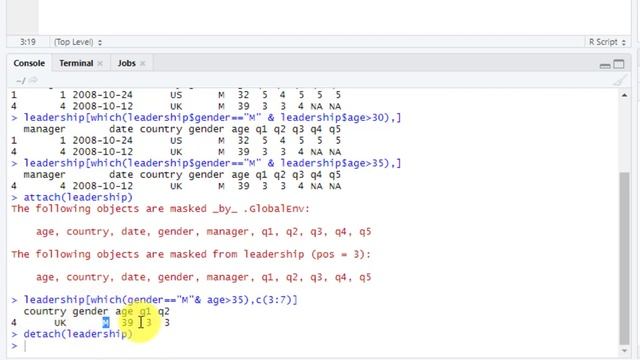The width and height of the screenshot is (640, 360).
Task: Click the command ending leadership$age>35),]
Action: pyautogui.click(x=212, y=163)
